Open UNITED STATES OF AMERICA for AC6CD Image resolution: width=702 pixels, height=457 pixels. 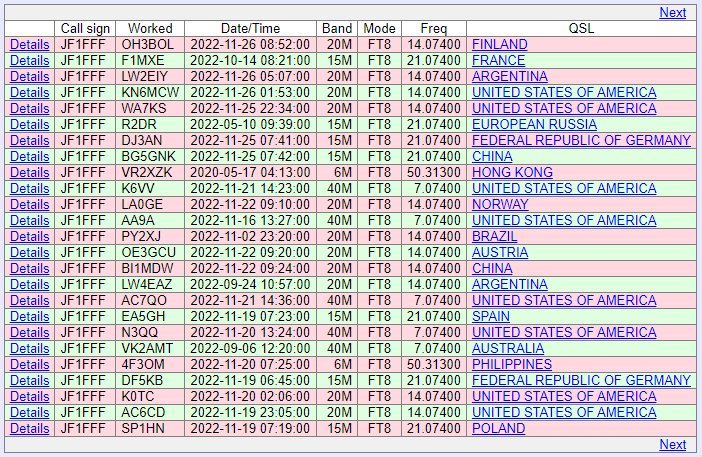(x=564, y=412)
